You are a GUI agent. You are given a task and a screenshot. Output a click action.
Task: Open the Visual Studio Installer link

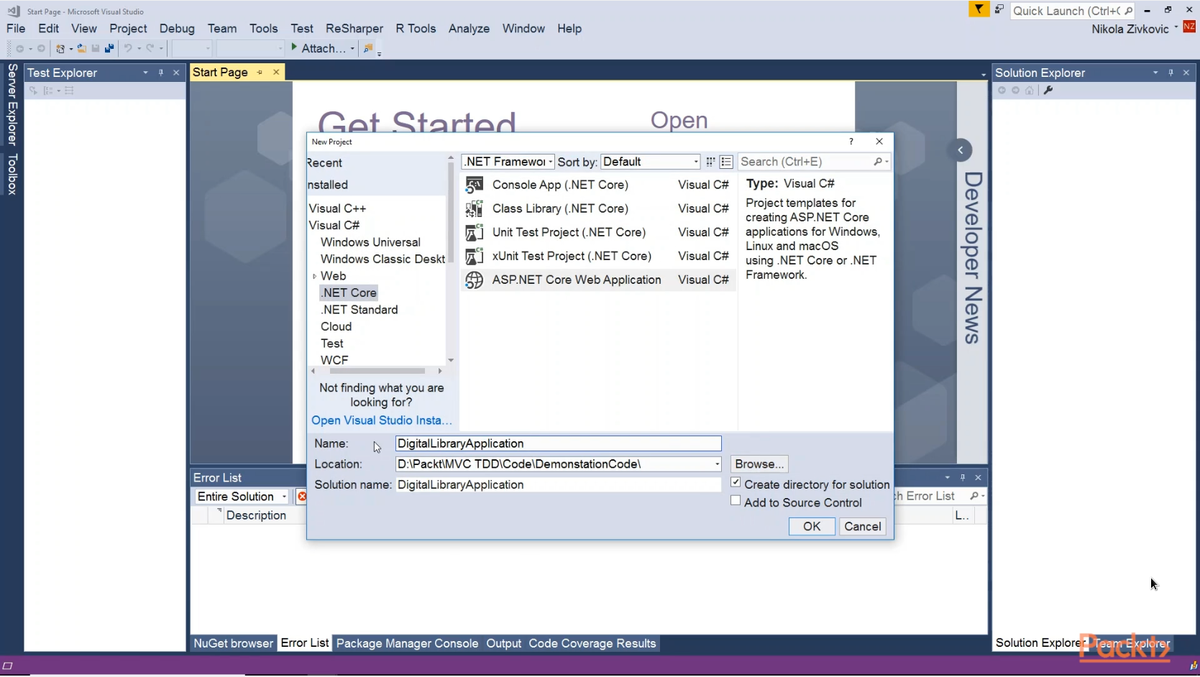click(382, 421)
